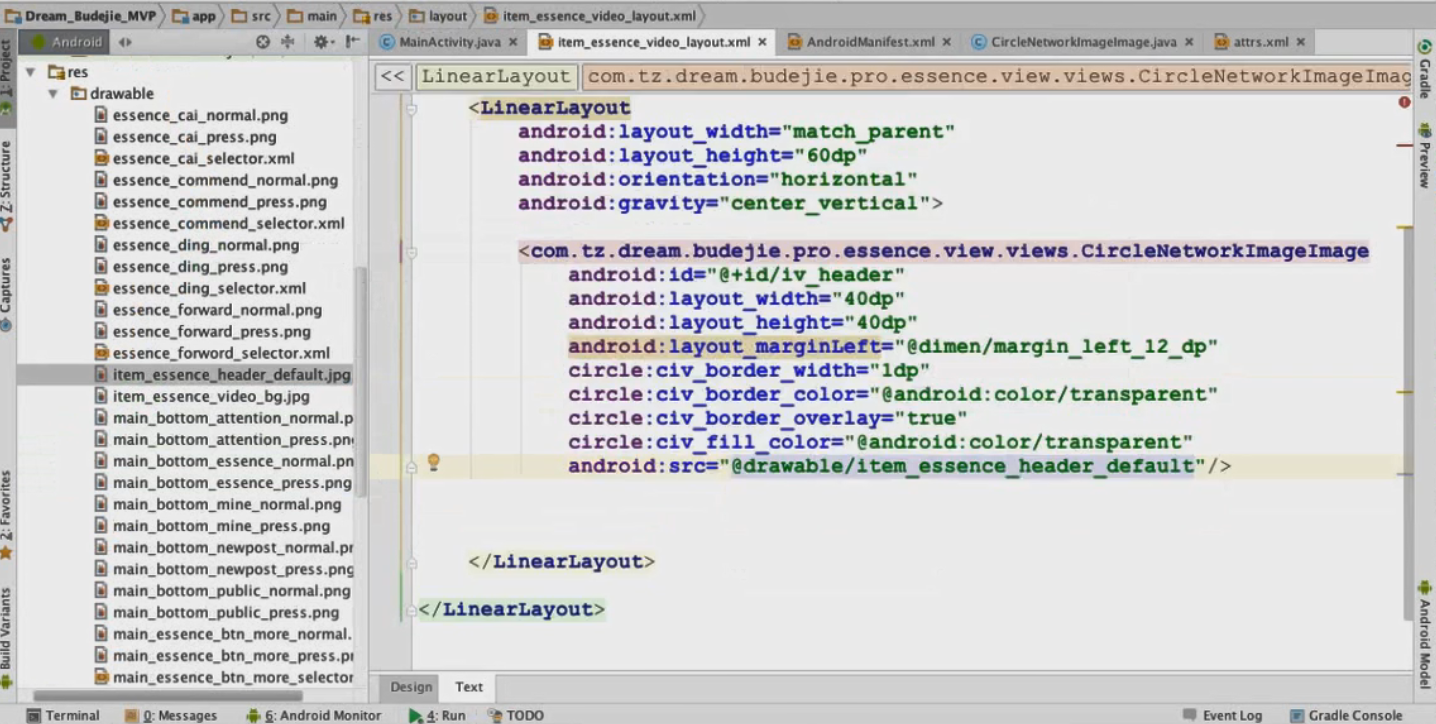Open the Captures tool window
The image size is (1436, 724).
(8, 294)
